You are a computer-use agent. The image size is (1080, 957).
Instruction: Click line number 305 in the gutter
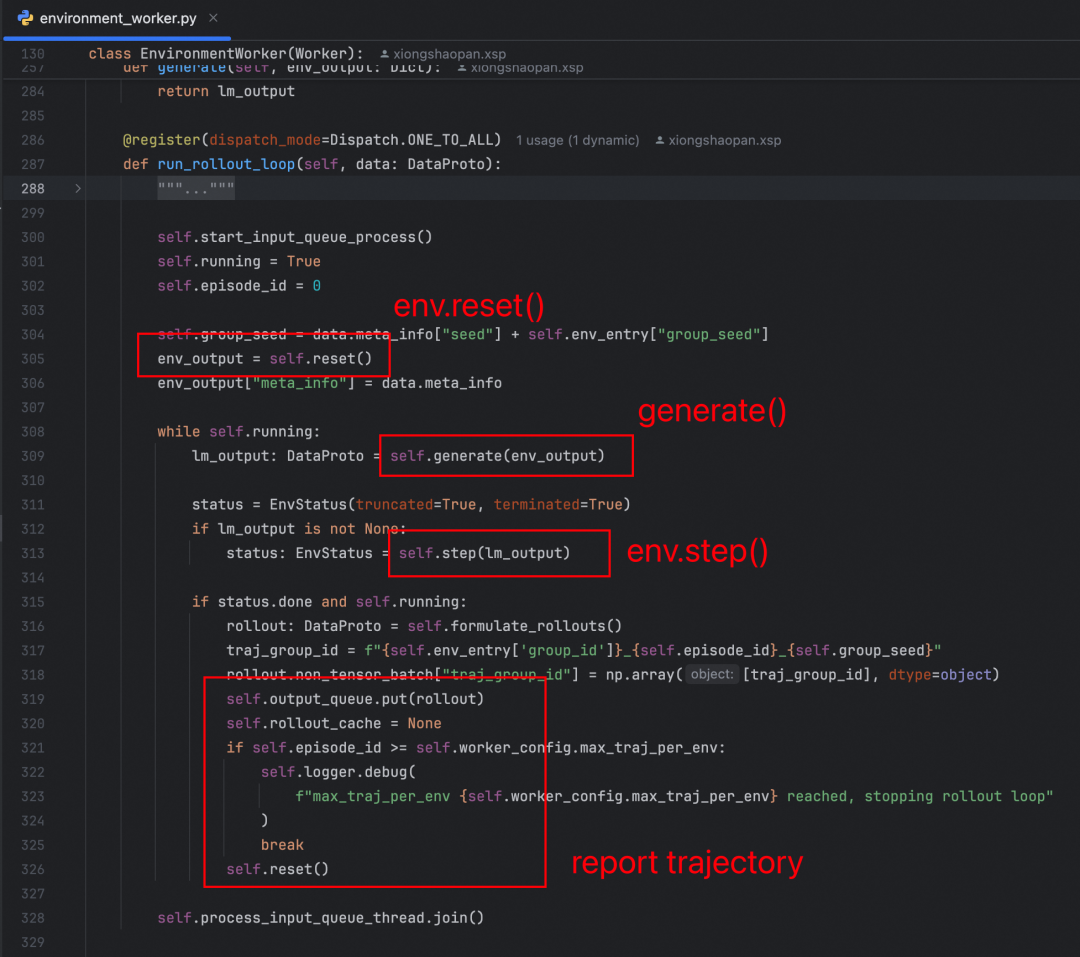click(x=32, y=358)
